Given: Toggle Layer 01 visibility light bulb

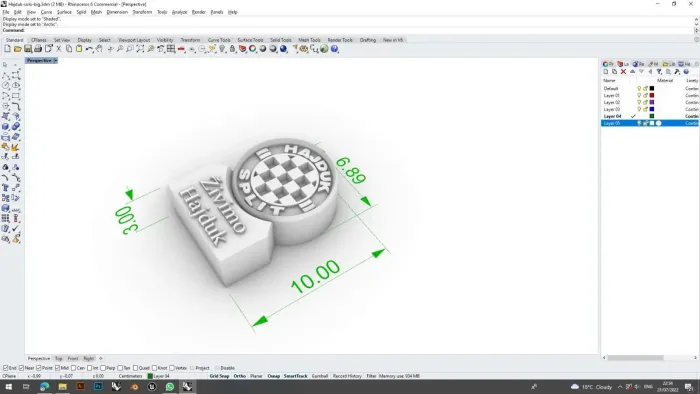Looking at the screenshot, I should click(x=639, y=95).
